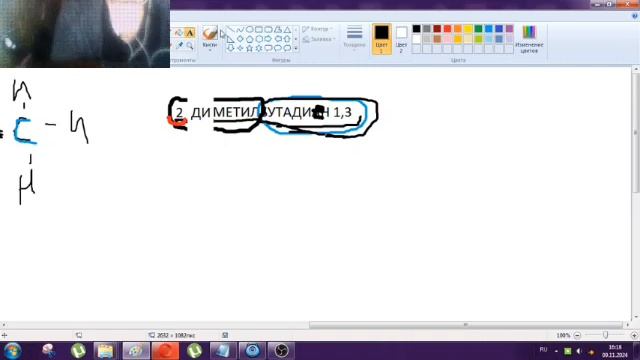This screenshot has width=640, height=360.
Task: Zoom out with the minus button
Action: [x=577, y=335]
